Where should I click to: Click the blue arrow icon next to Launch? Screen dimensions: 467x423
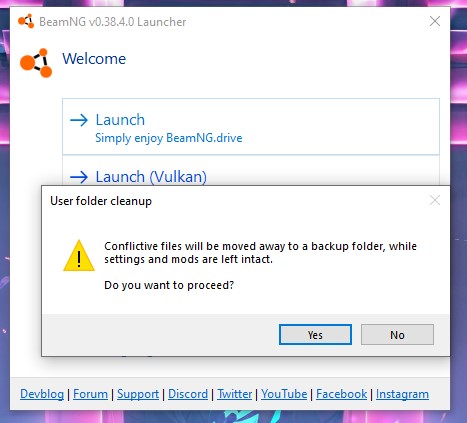(x=79, y=120)
